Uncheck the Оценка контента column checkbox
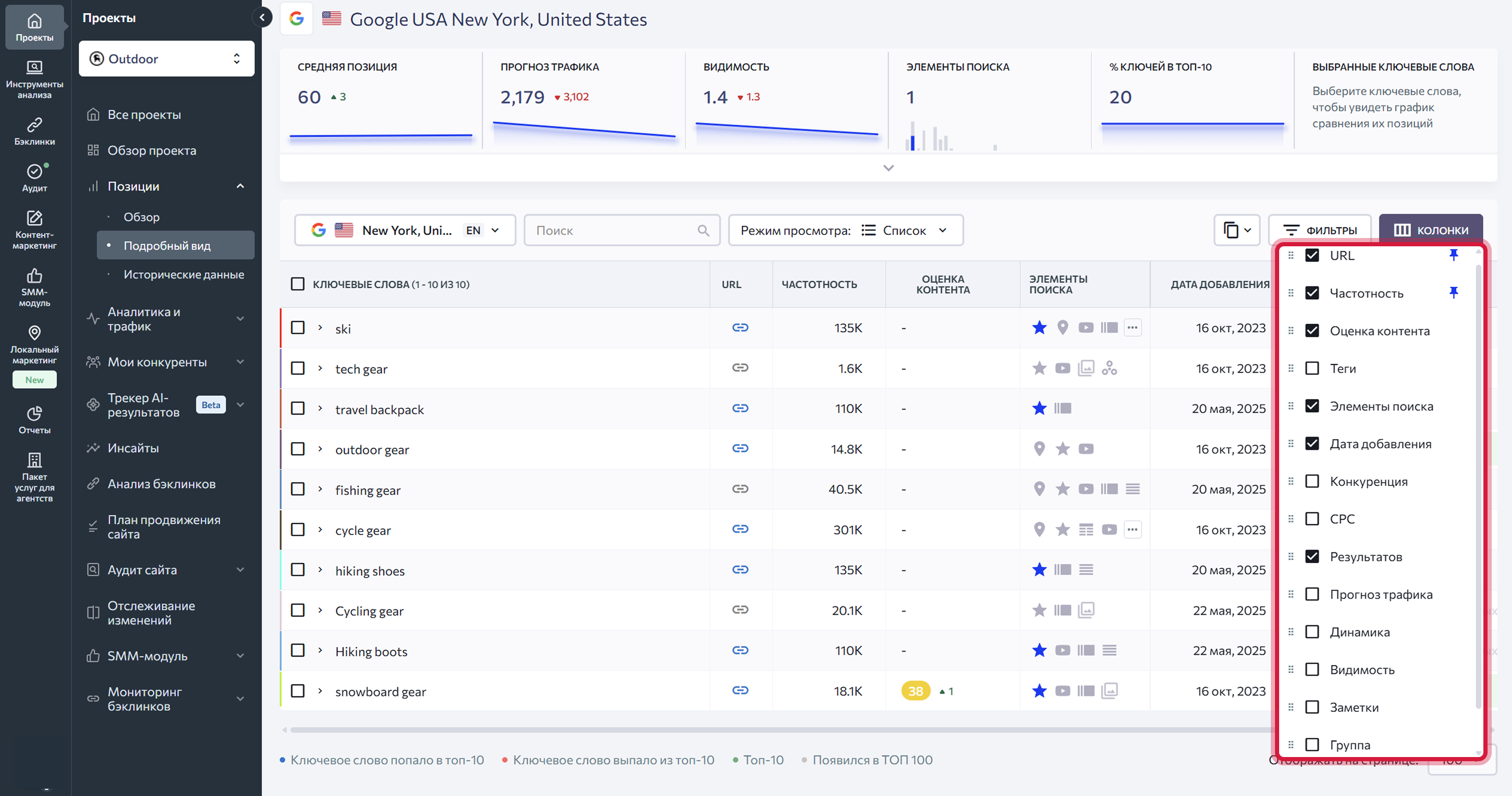The width and height of the screenshot is (1512, 796). [x=1312, y=331]
